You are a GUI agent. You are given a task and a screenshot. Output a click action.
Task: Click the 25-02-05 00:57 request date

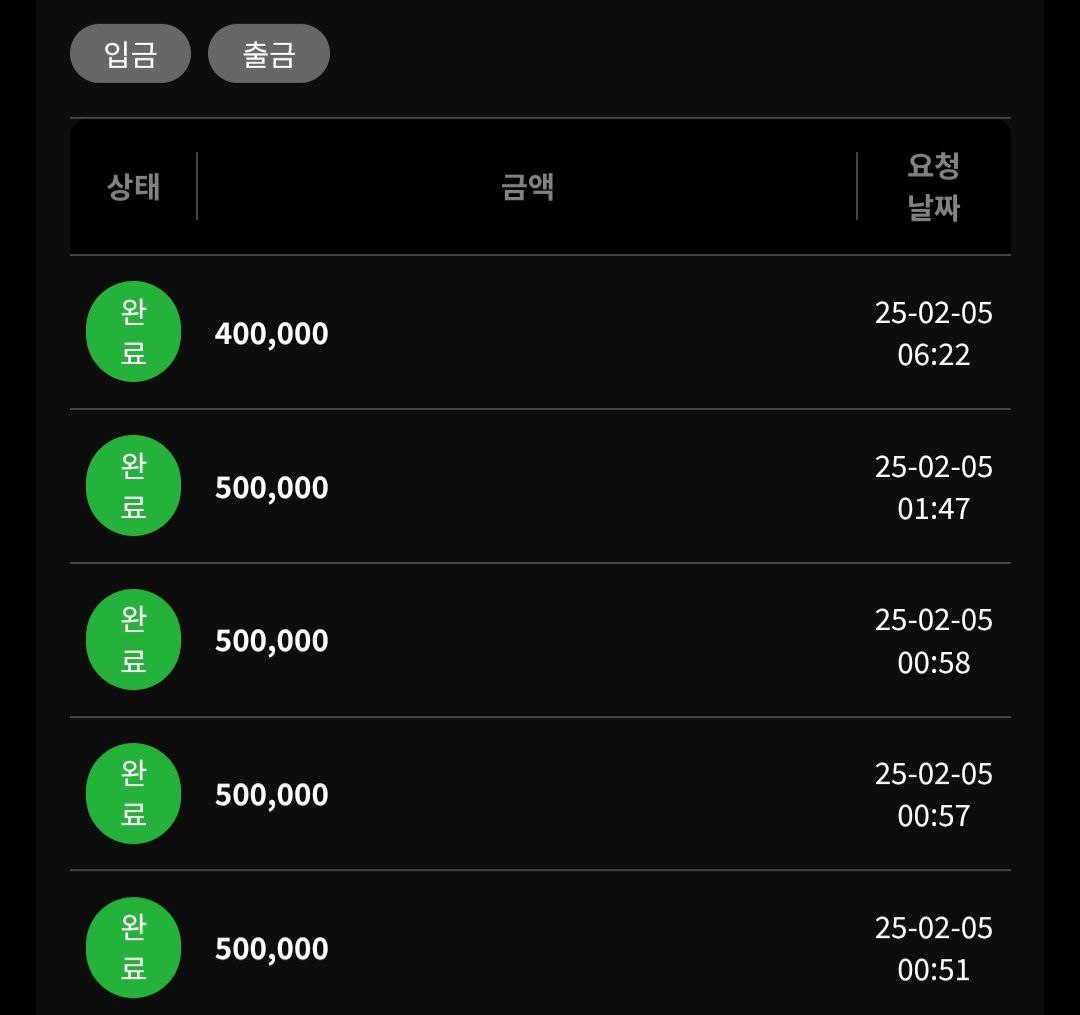(933, 795)
